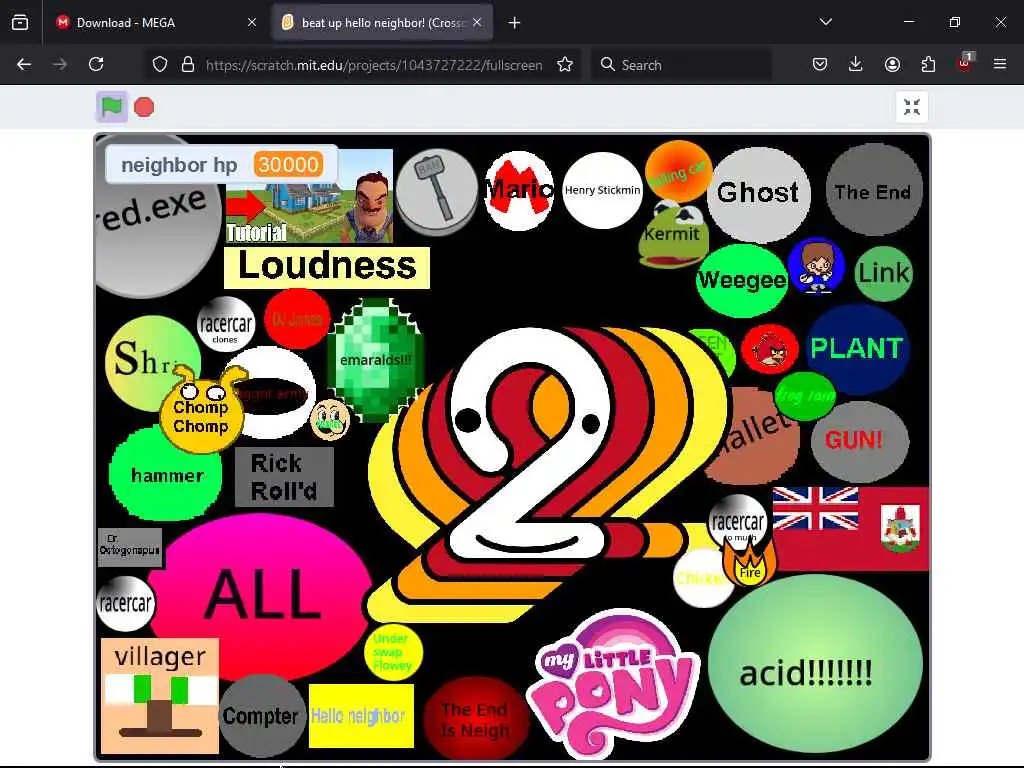The image size is (1024, 768).
Task: Open a new browser tab
Action: point(515,23)
